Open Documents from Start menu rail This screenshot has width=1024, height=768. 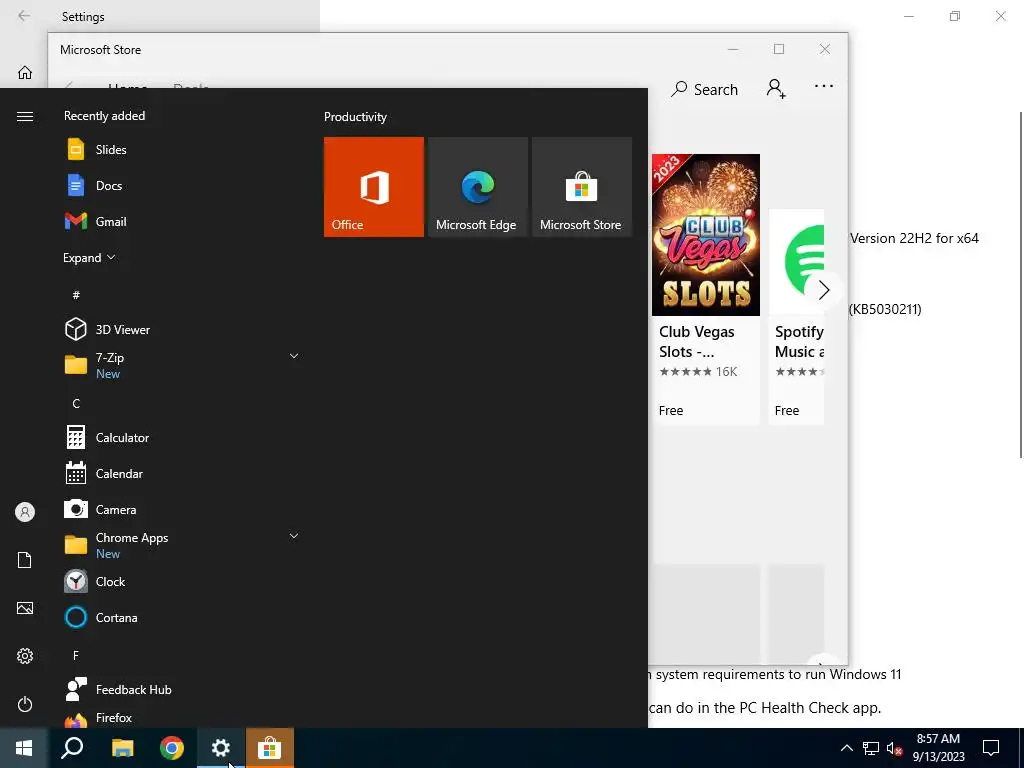coord(25,560)
